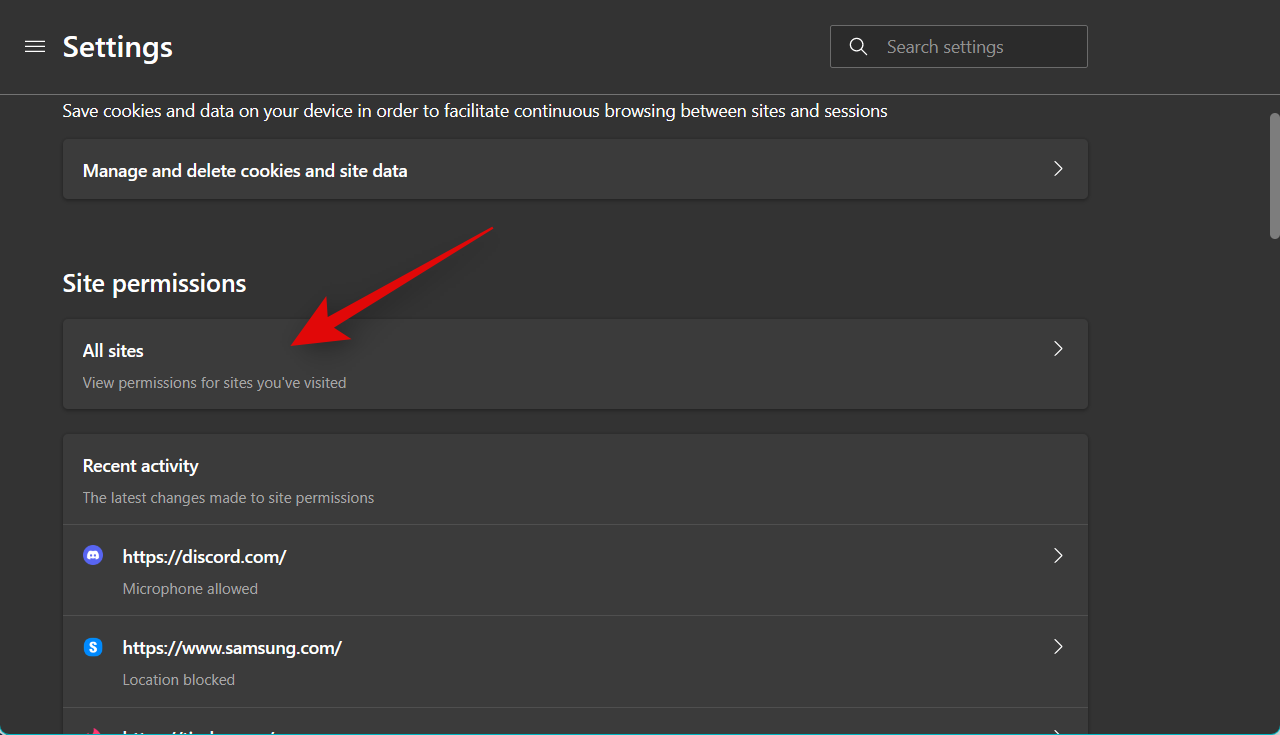Expand Discord row with its chevron
Image resolution: width=1280 pixels, height=735 pixels.
(1058, 556)
